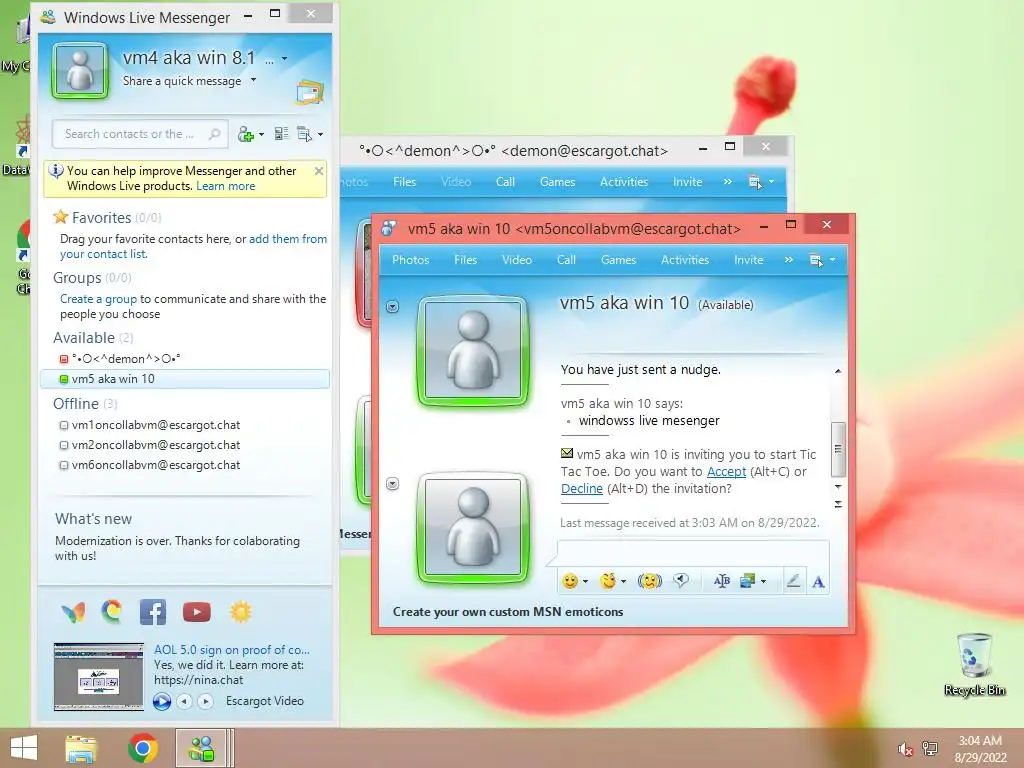Image resolution: width=1024 pixels, height=768 pixels.
Task: Go to next video item
Action: [x=205, y=701]
